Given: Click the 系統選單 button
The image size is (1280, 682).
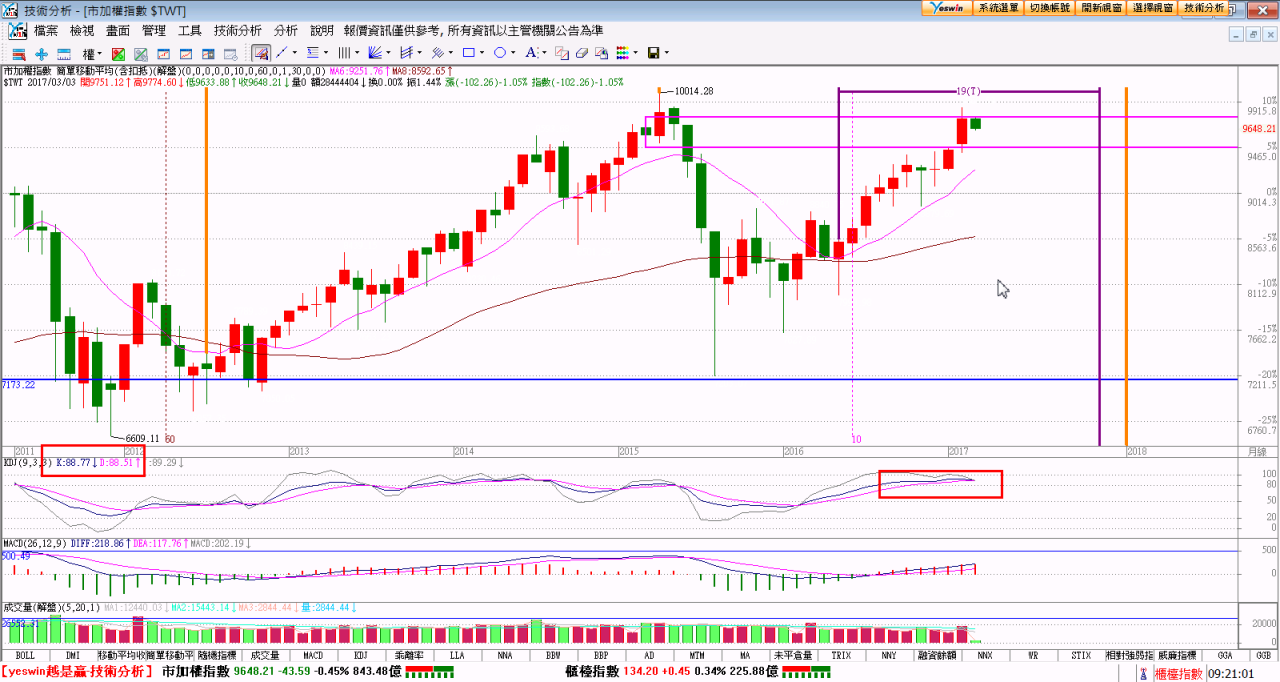Looking at the screenshot, I should (x=998, y=7).
